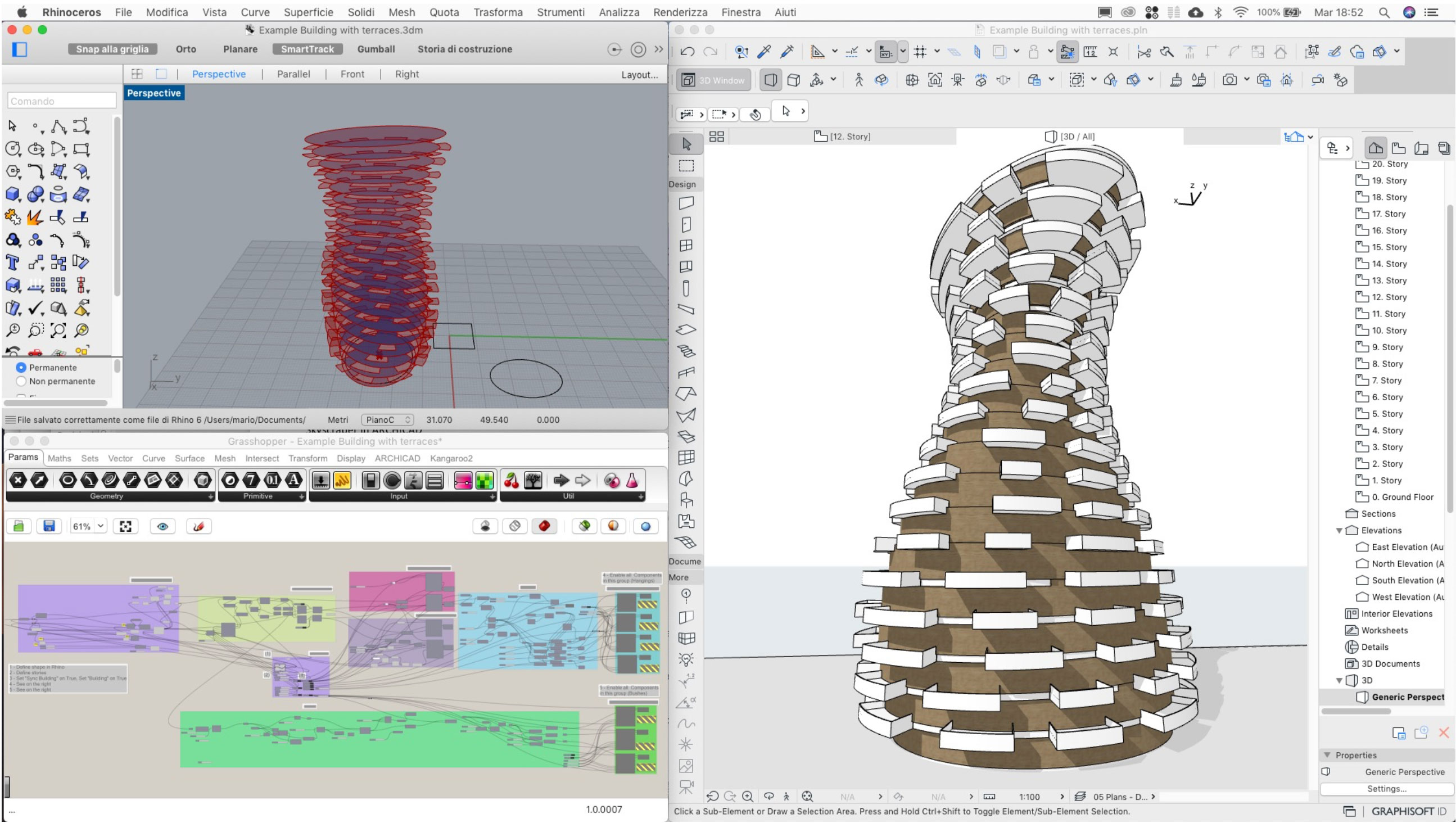1456x823 pixels.
Task: Open Grasshopper 61% zoom dropdown
Action: (x=101, y=526)
